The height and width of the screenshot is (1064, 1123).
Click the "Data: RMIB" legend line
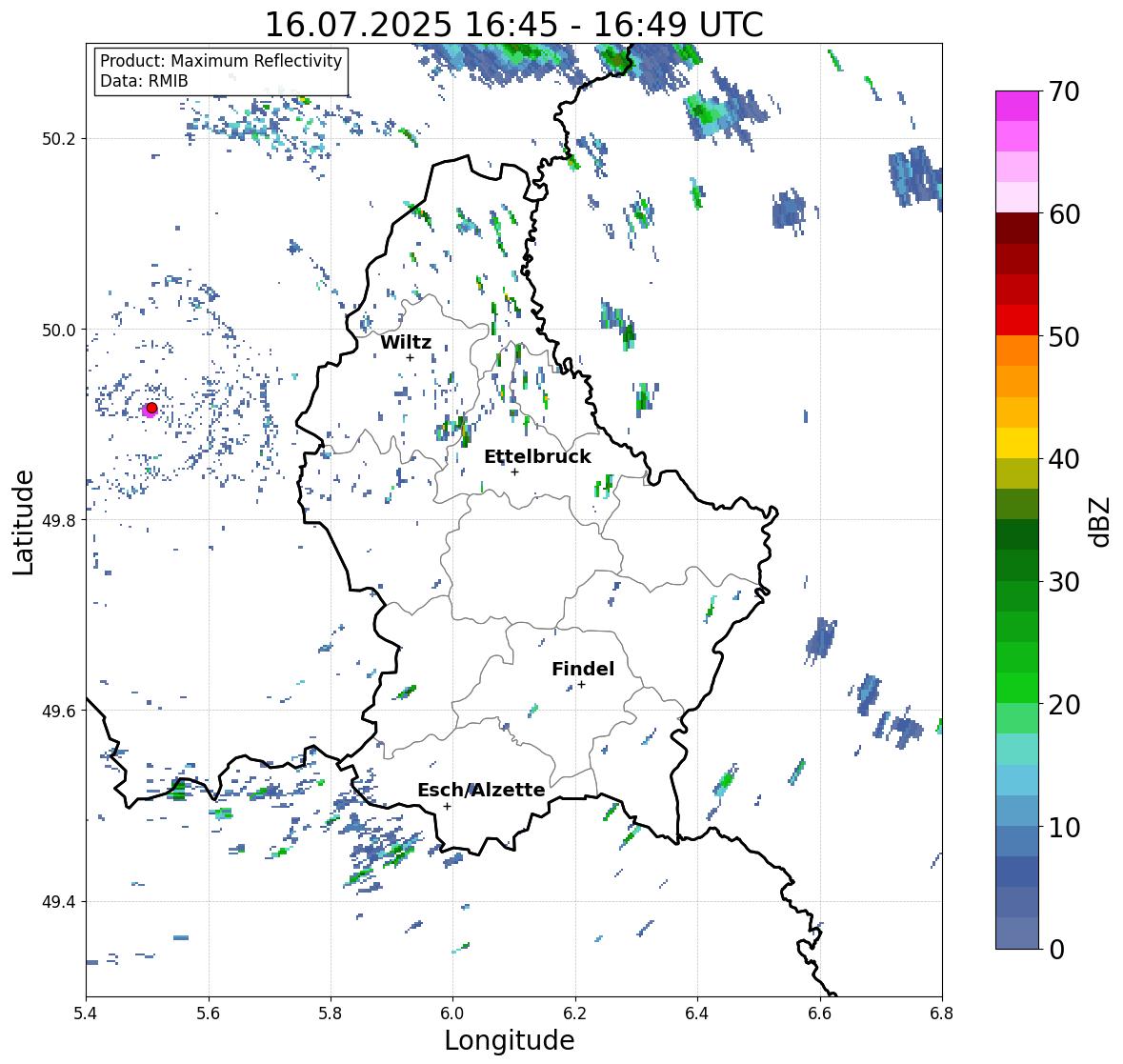coord(144,81)
